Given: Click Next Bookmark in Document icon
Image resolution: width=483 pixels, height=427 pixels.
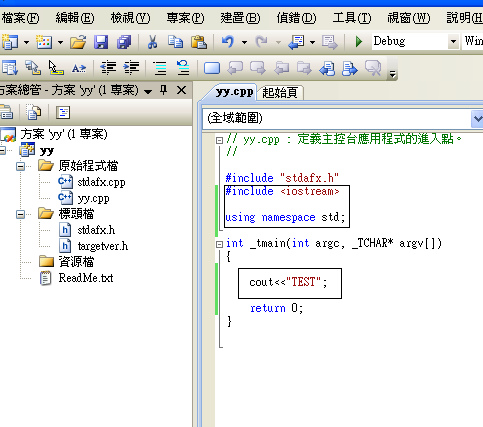Looking at the screenshot, I should pos(350,68).
